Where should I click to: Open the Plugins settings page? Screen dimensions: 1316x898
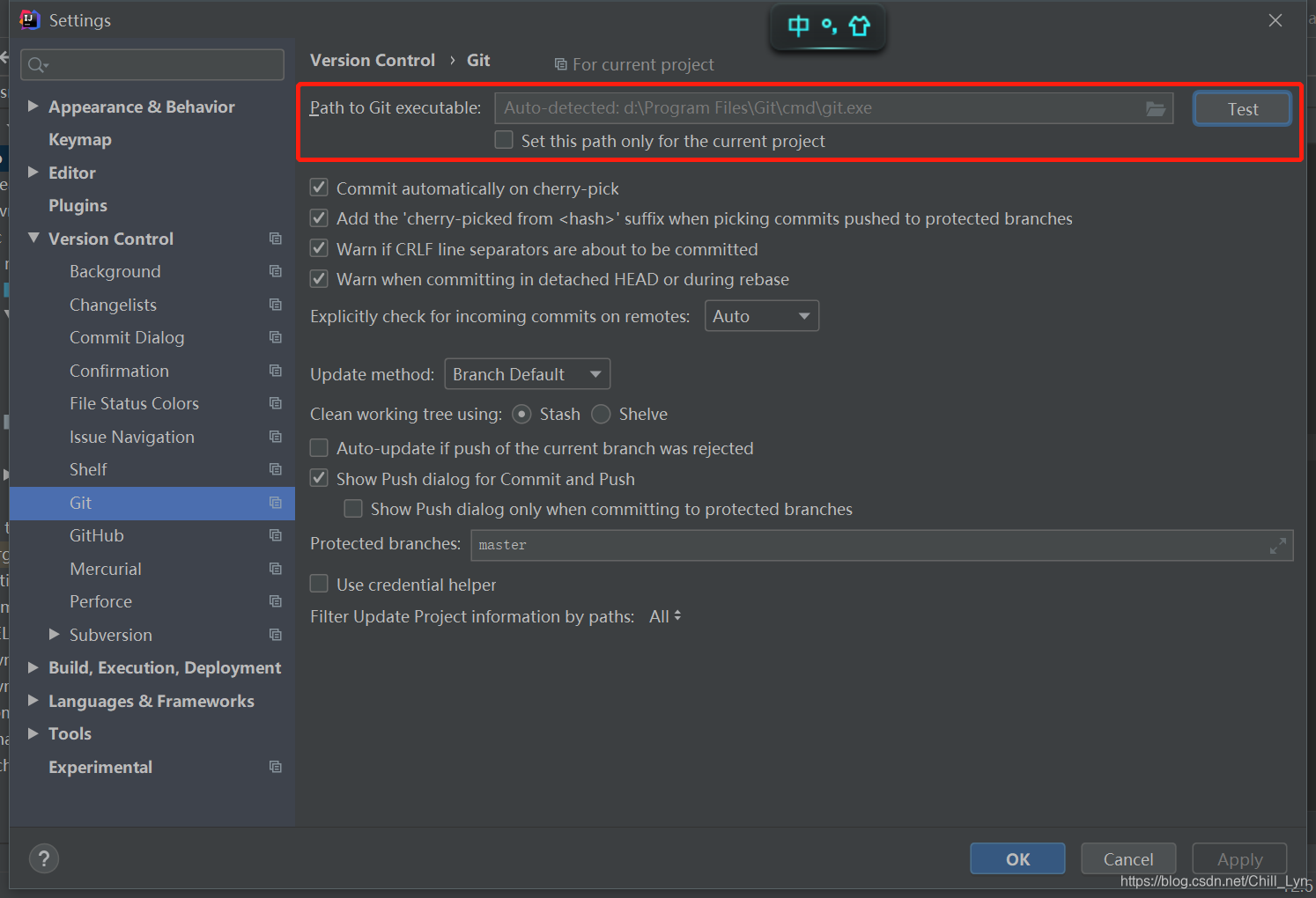[78, 205]
